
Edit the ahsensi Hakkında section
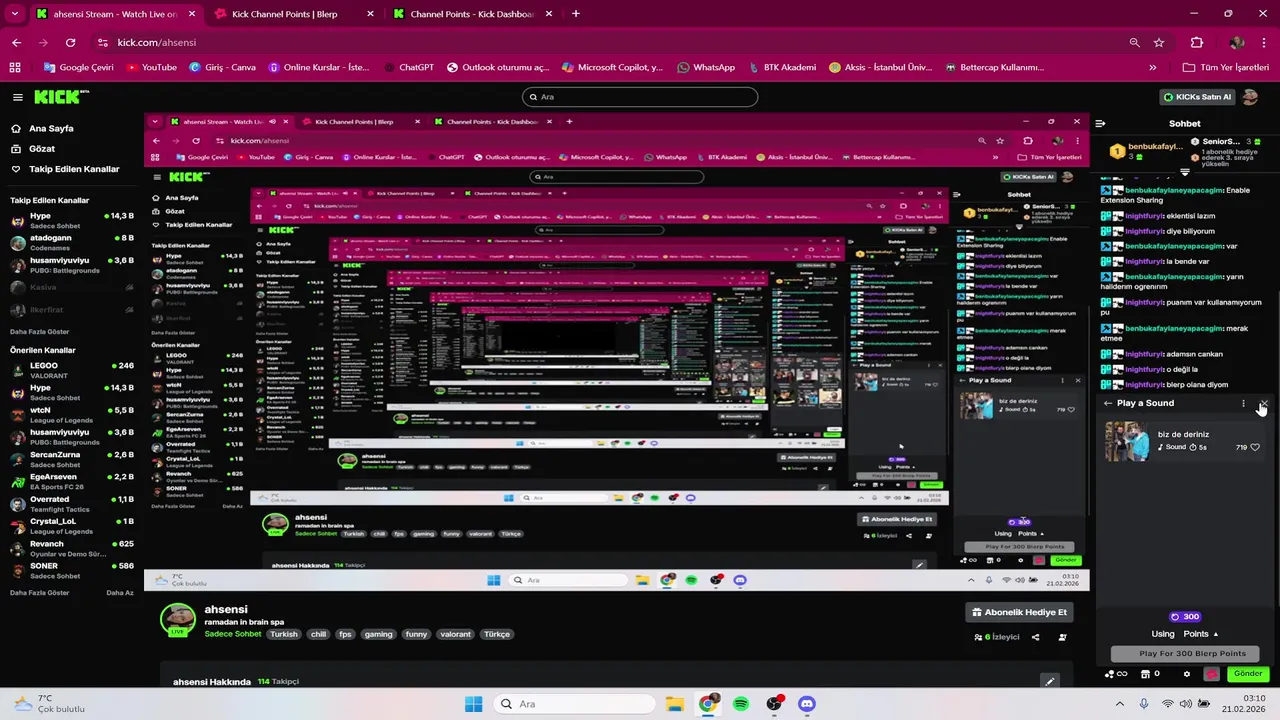(x=1049, y=681)
